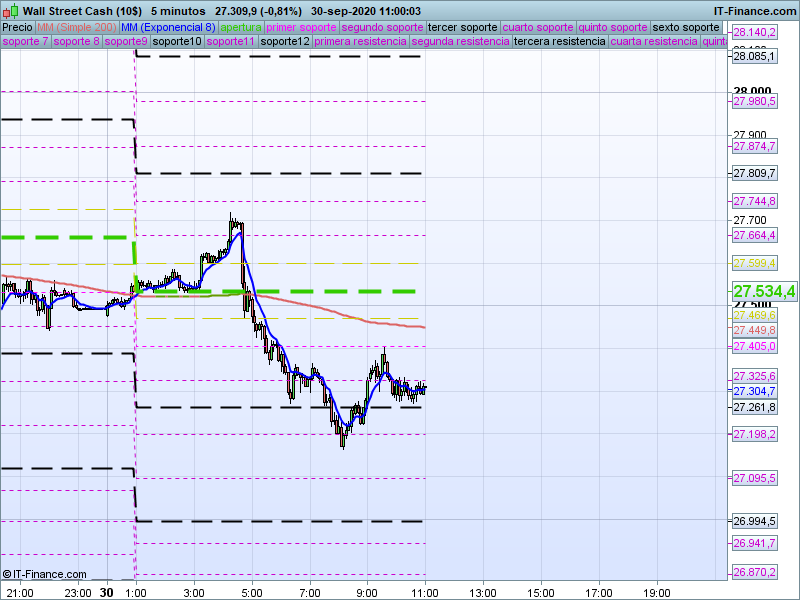Open the MM (Simple 200) indicator label
Screen dimensions: 800x600
tap(77, 28)
